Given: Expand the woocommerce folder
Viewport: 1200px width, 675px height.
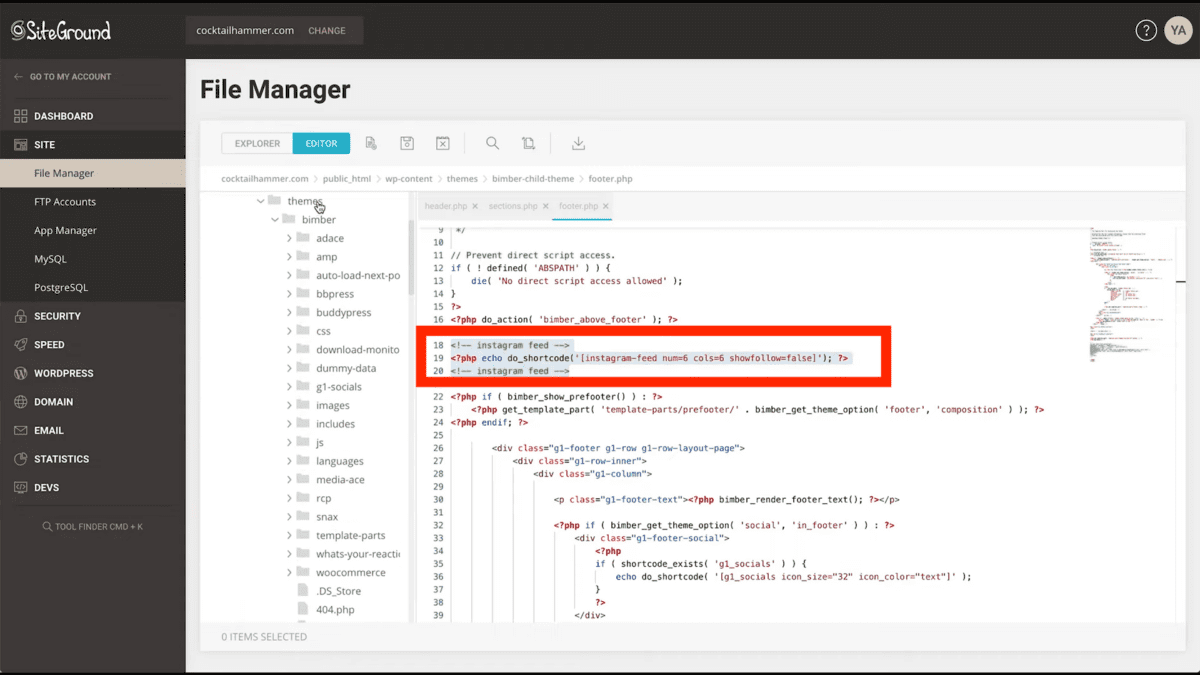Looking at the screenshot, I should pos(289,573).
